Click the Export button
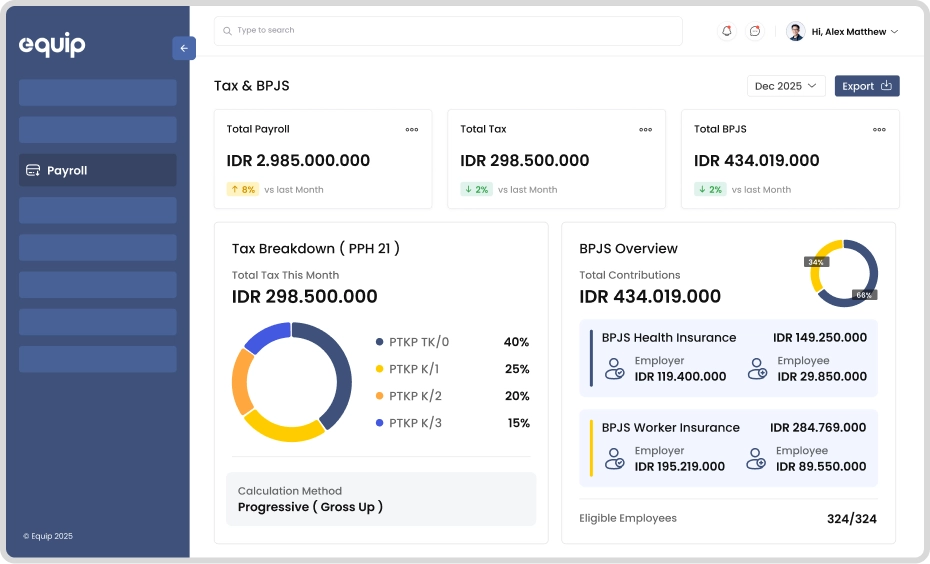The height and width of the screenshot is (564, 930). pos(867,86)
